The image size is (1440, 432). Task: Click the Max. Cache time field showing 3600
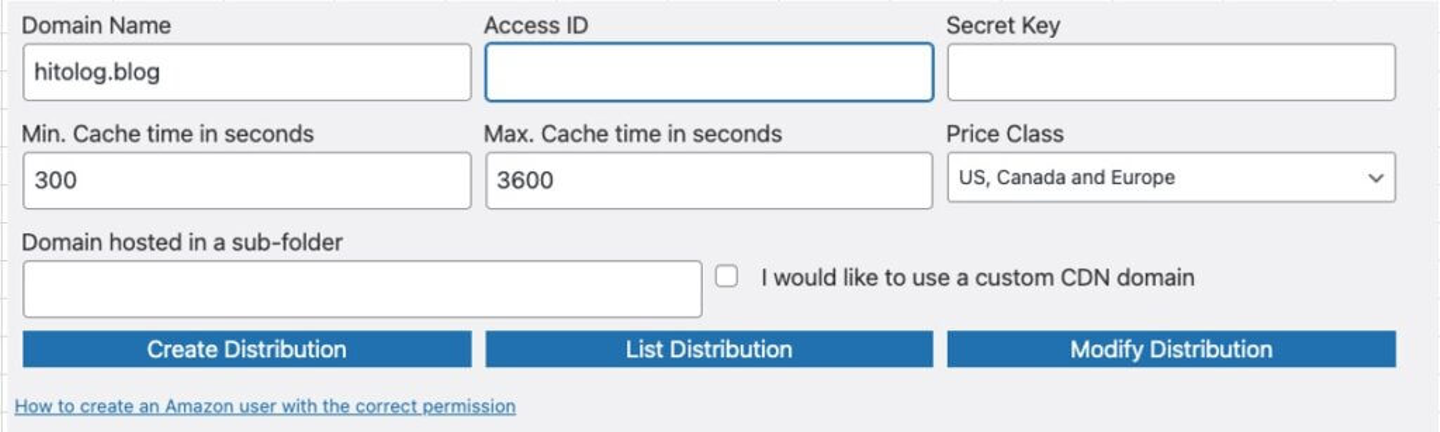[x=709, y=181]
